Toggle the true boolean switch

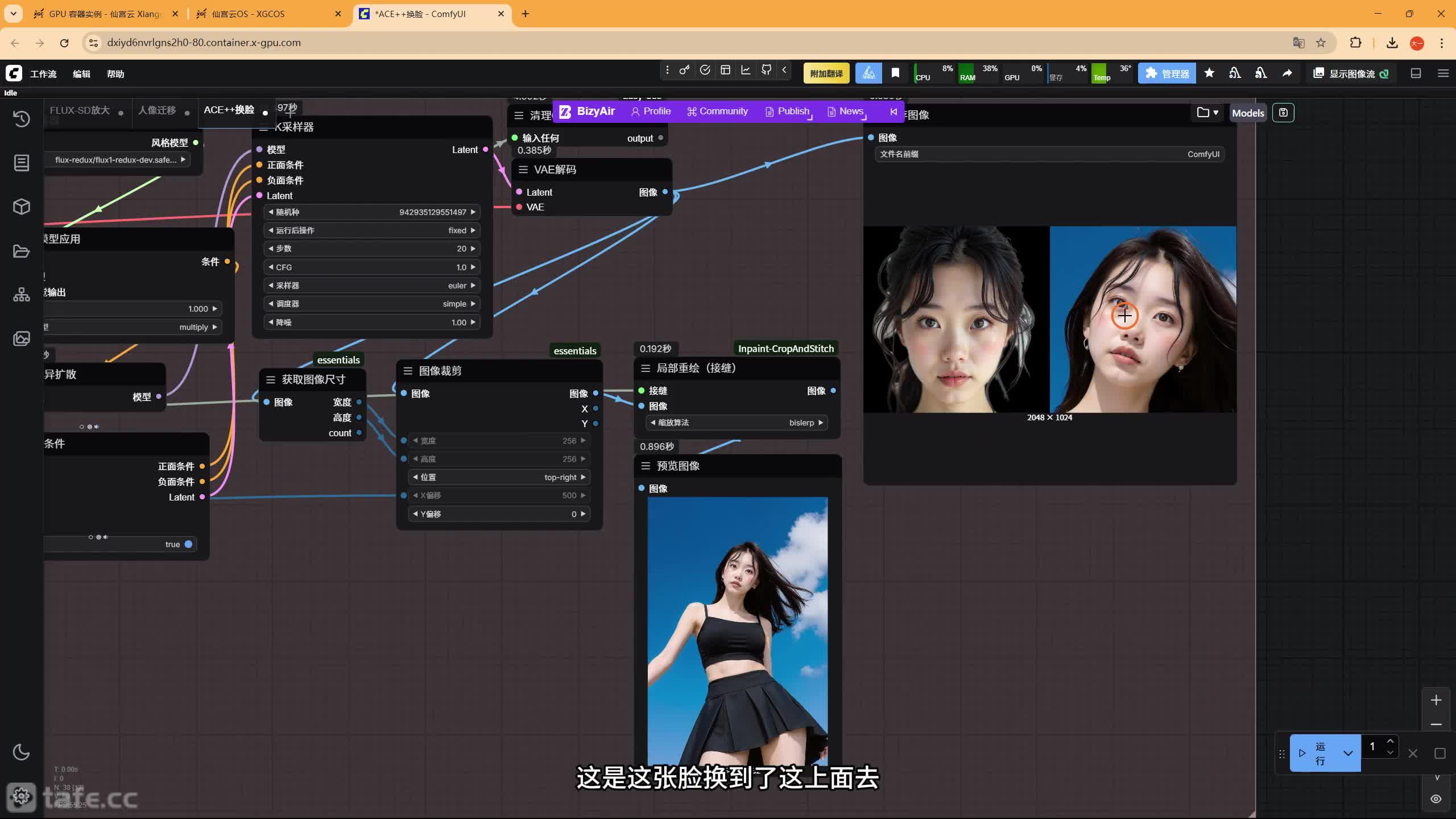pos(188,544)
